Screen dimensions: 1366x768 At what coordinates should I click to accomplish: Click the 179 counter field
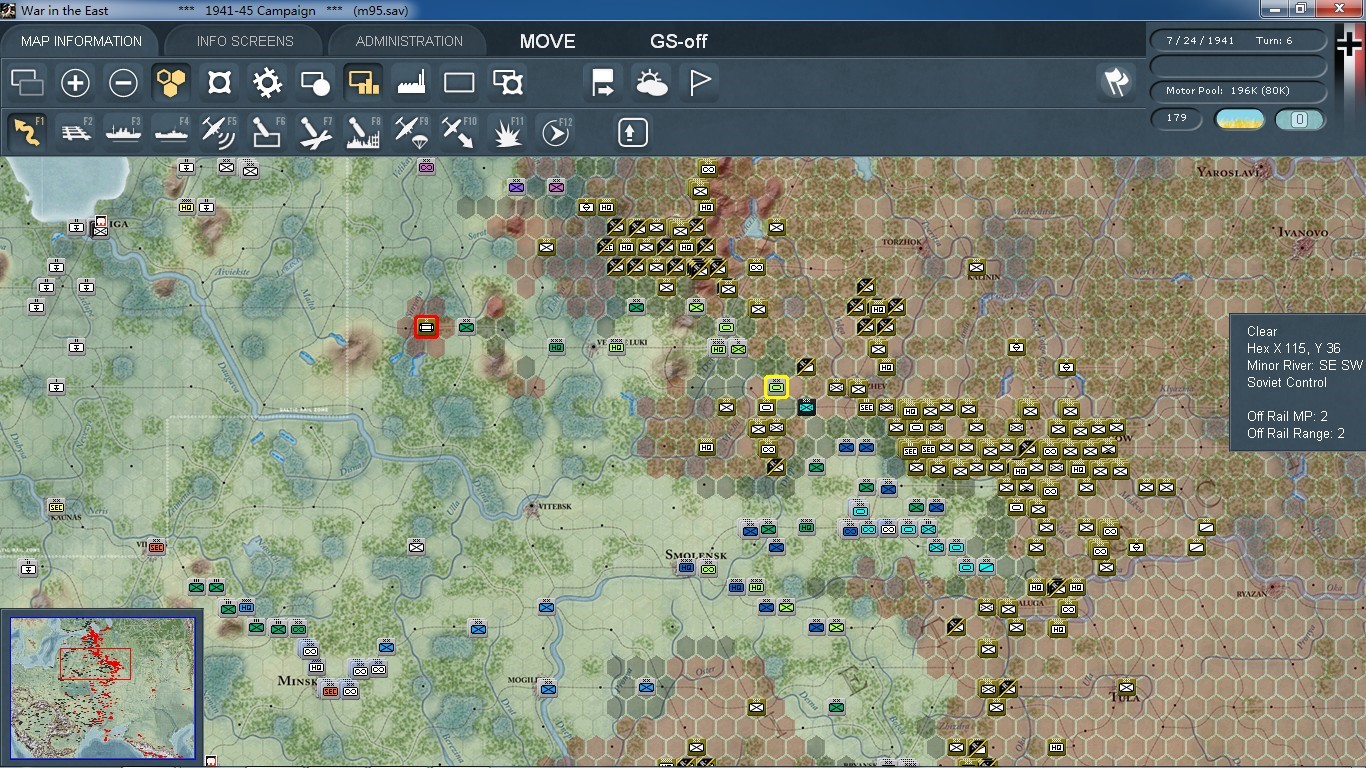[x=1176, y=118]
